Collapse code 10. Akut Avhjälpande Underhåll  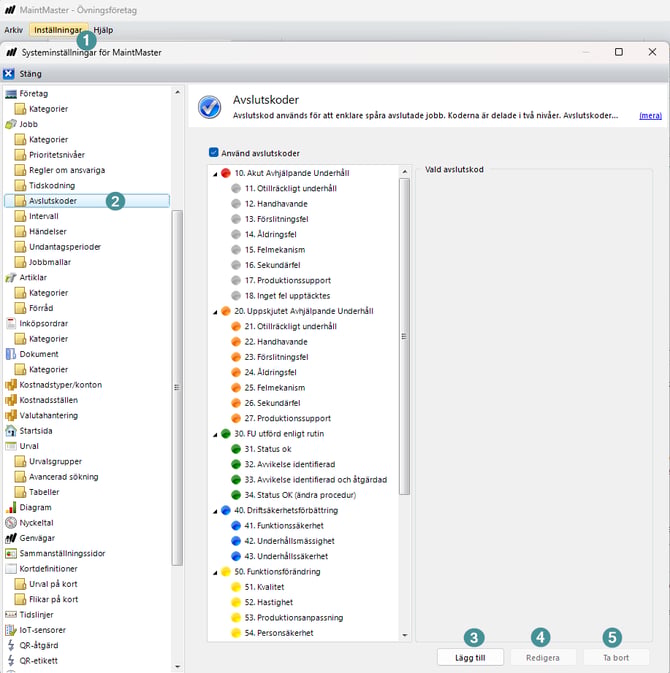[215, 174]
